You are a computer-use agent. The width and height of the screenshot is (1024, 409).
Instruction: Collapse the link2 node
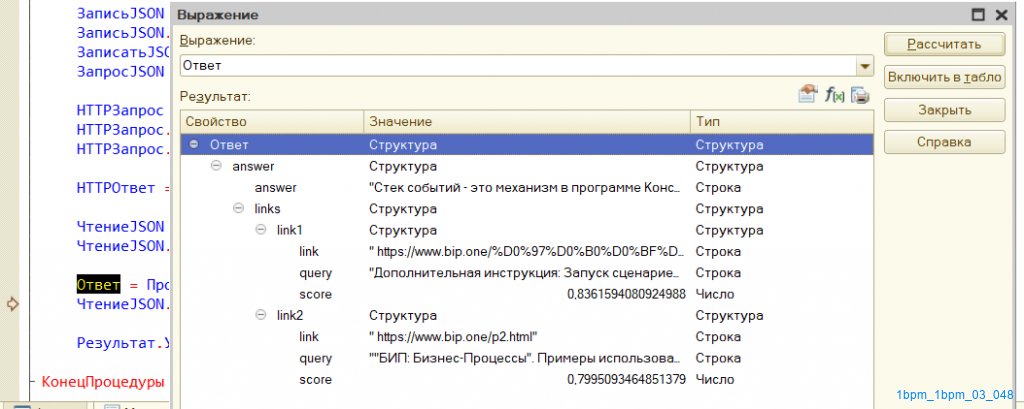tap(260, 315)
